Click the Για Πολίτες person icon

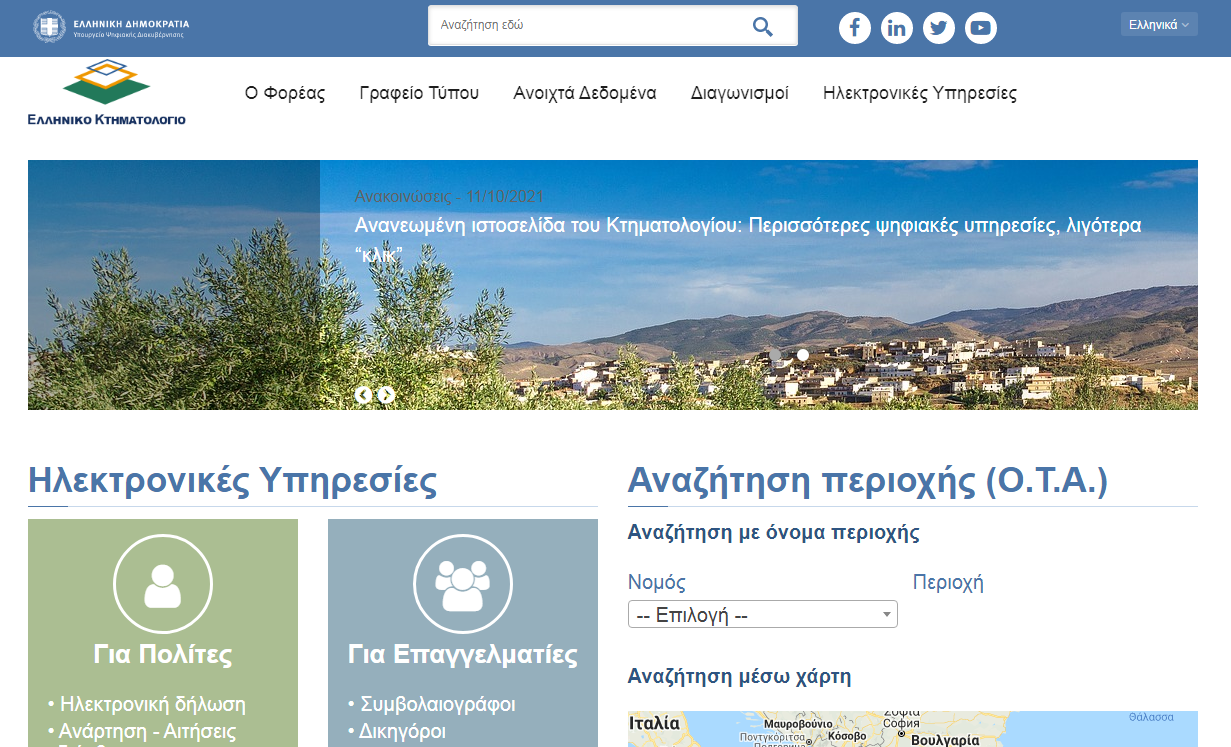[163, 583]
